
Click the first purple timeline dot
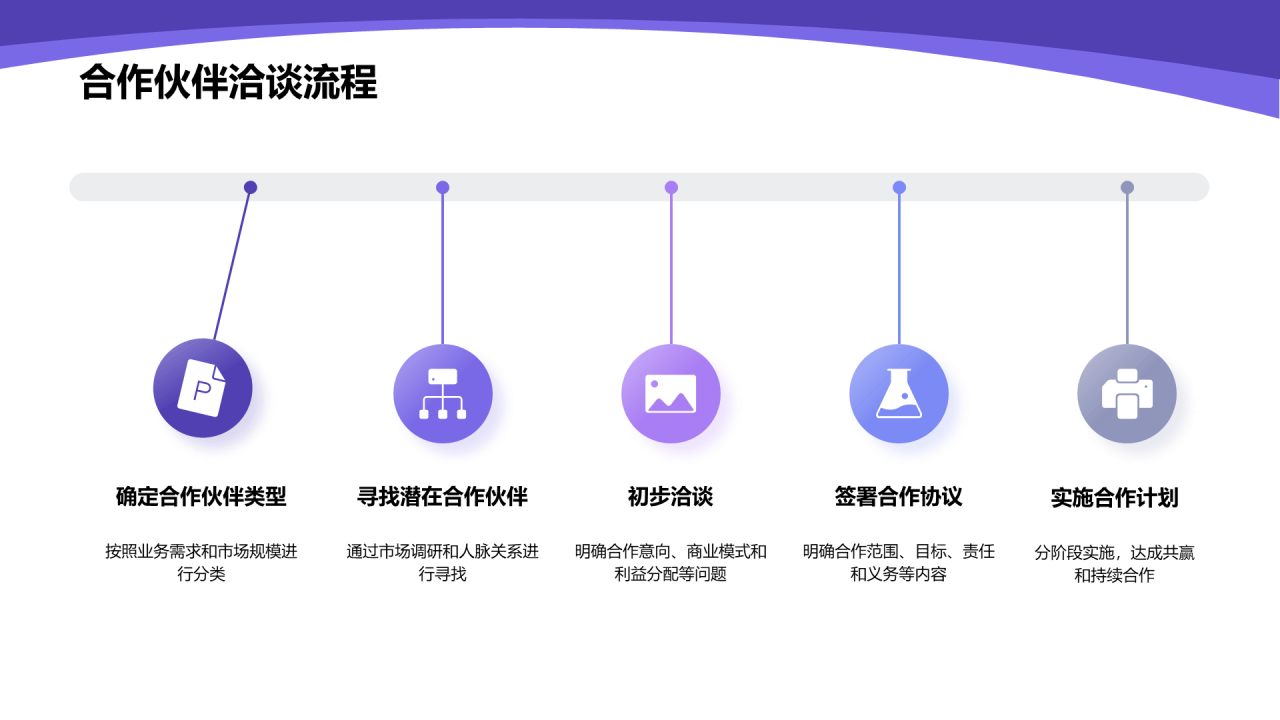[249, 186]
